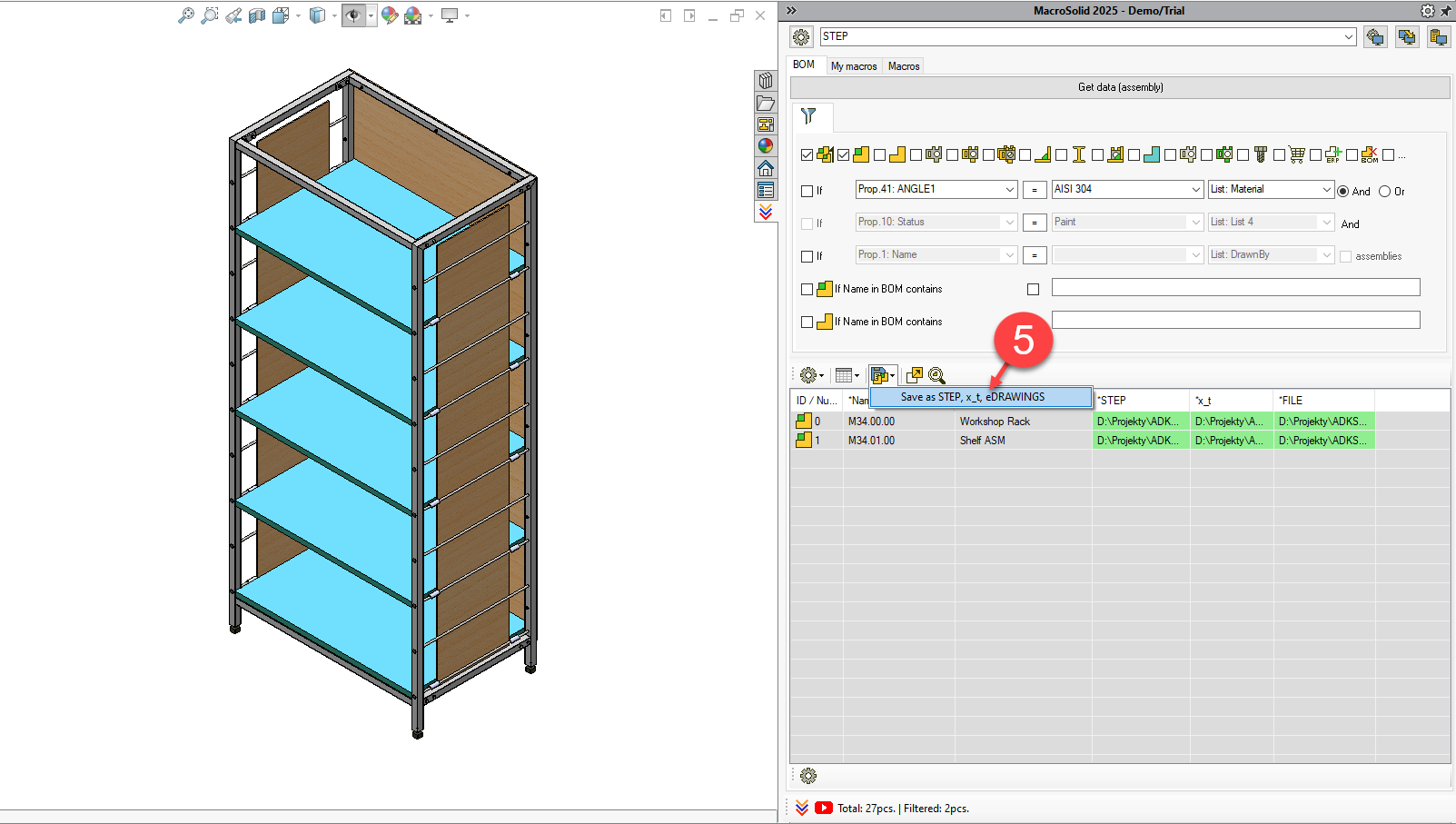Viewport: 1456px width, 824px height.
Task: Click the Previous View icon
Action: [233, 15]
